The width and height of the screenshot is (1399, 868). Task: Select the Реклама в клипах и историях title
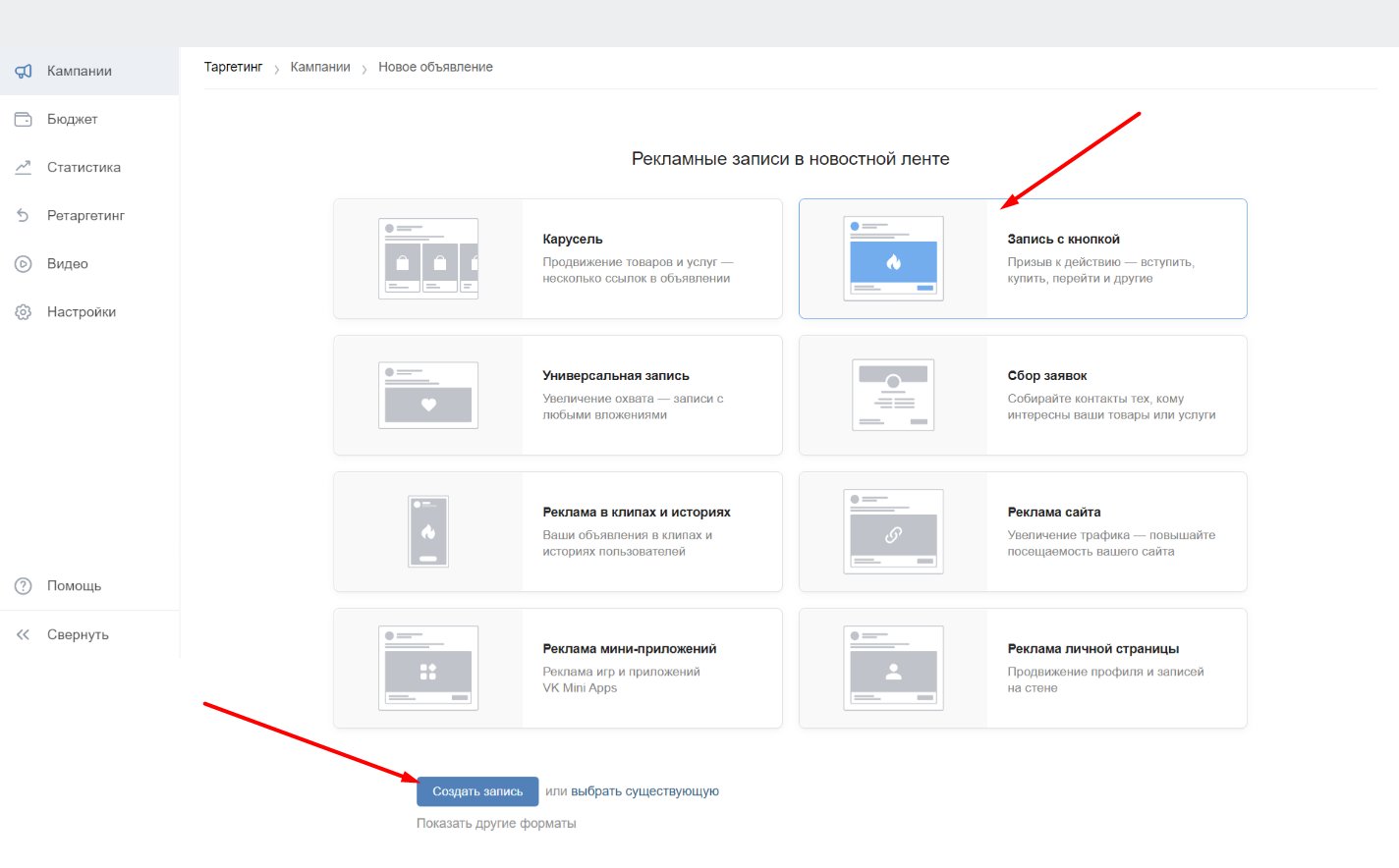[x=636, y=513]
